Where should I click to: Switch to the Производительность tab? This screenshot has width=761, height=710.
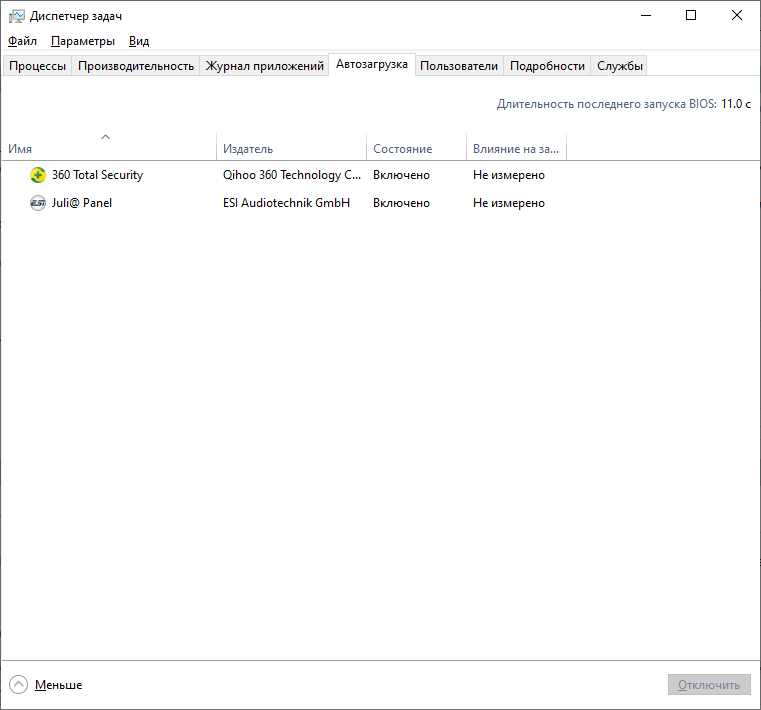pyautogui.click(x=136, y=66)
